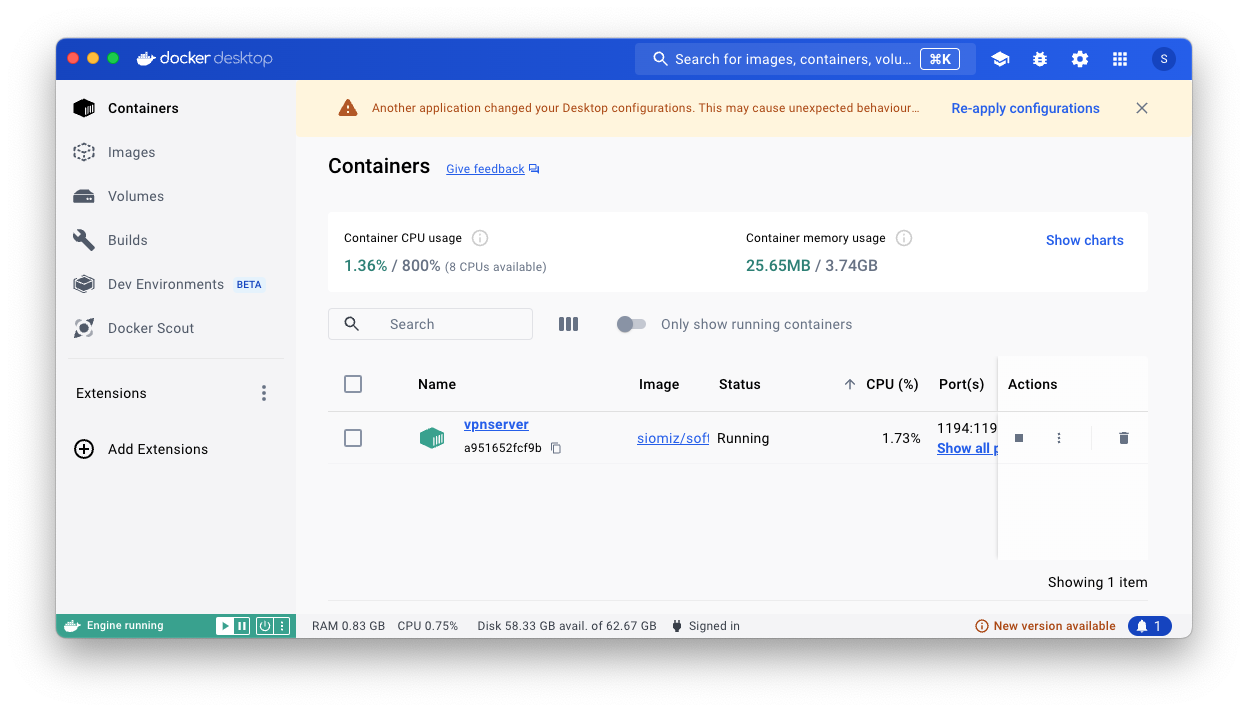
Task: Open Extensions options menu
Action: pos(264,393)
